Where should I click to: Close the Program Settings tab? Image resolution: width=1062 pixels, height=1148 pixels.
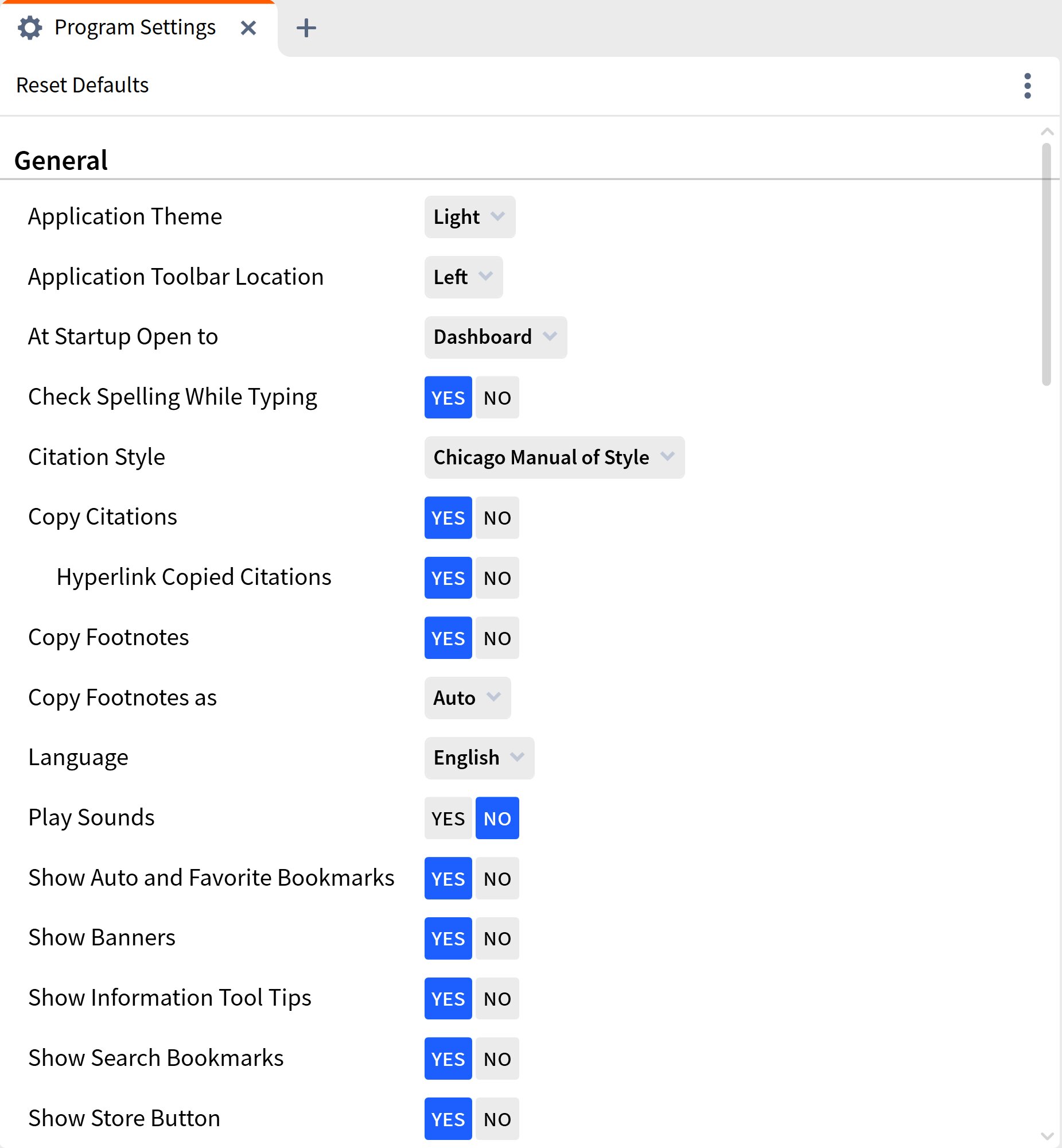pyautogui.click(x=248, y=28)
